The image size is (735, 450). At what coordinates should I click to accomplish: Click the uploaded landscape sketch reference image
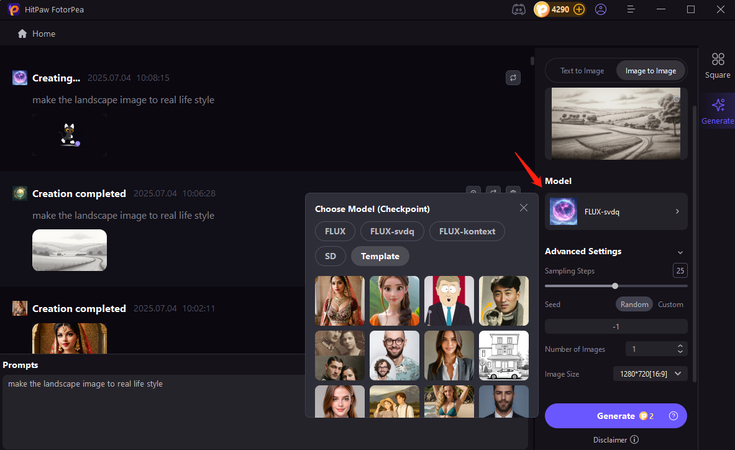click(616, 124)
